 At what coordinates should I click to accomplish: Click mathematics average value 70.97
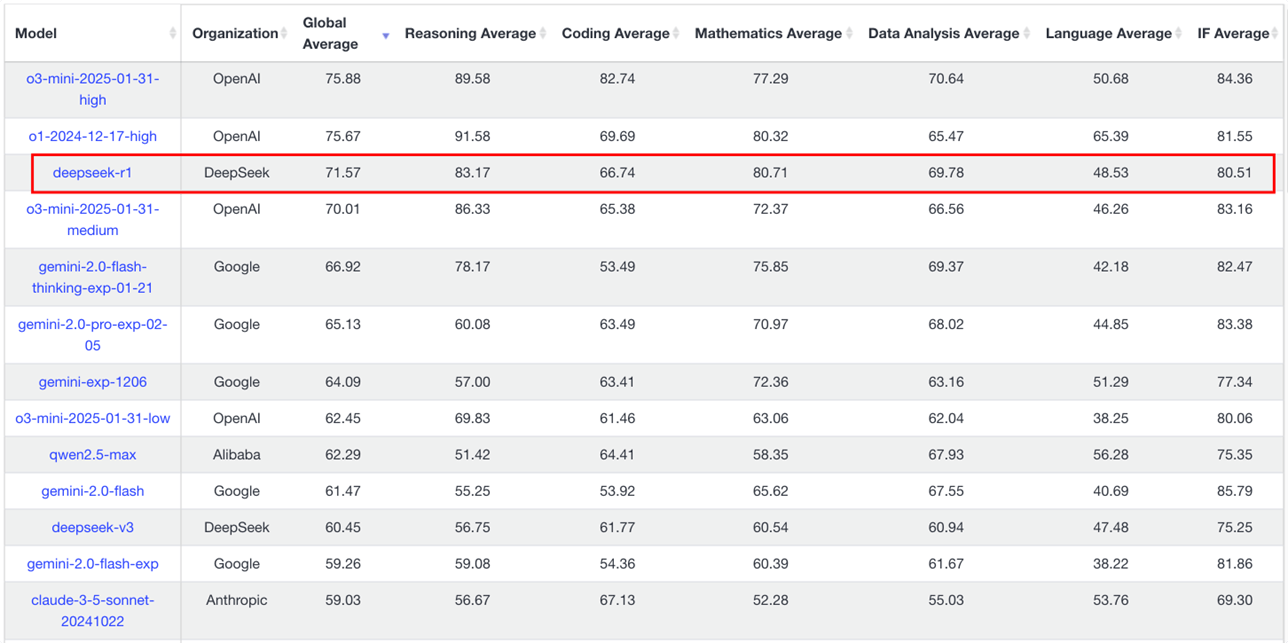(770, 325)
